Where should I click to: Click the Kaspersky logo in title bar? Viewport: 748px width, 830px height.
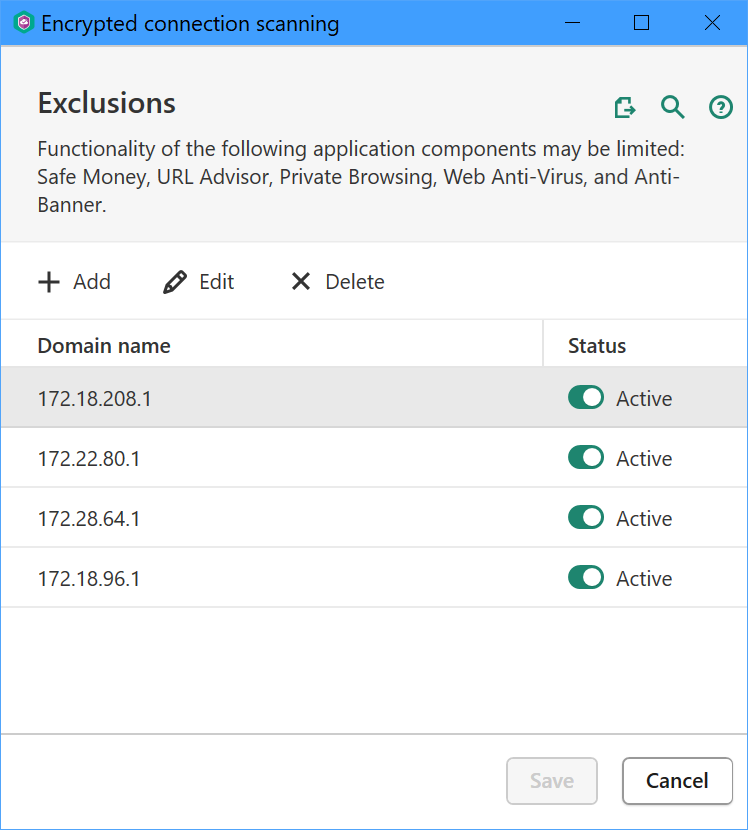click(23, 23)
